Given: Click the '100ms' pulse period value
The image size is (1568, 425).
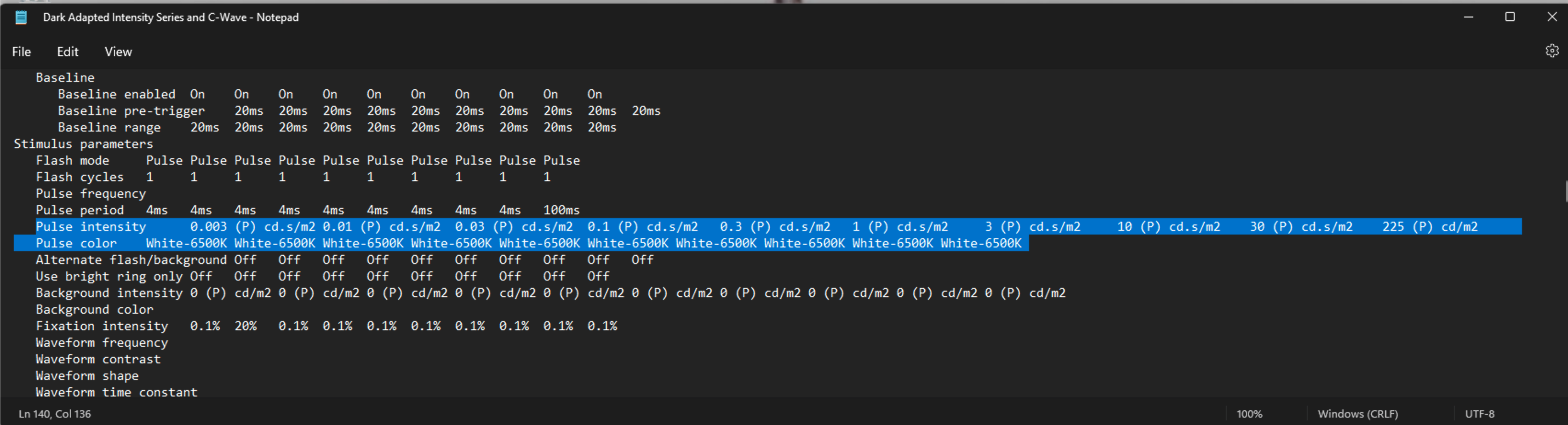Looking at the screenshot, I should (561, 210).
